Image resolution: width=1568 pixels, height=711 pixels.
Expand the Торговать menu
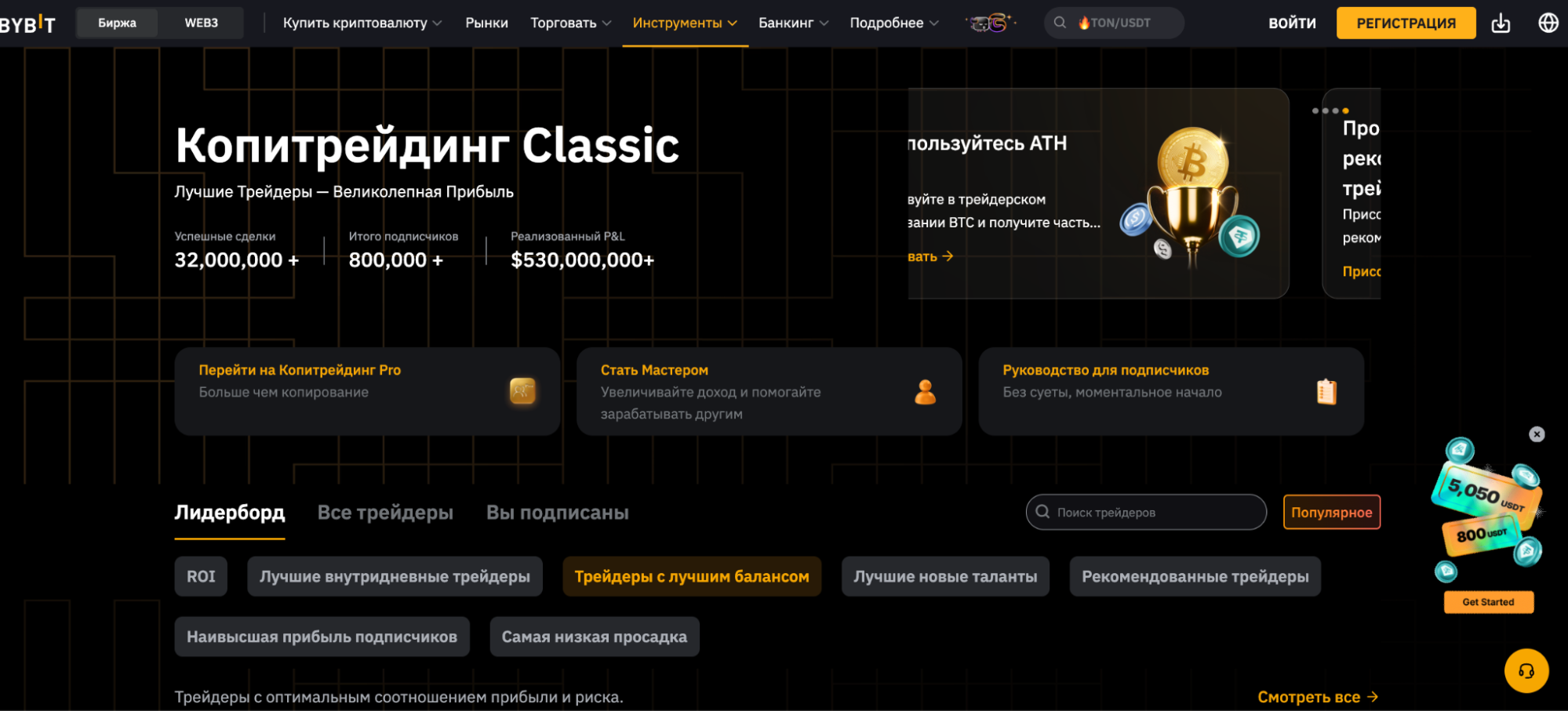570,24
